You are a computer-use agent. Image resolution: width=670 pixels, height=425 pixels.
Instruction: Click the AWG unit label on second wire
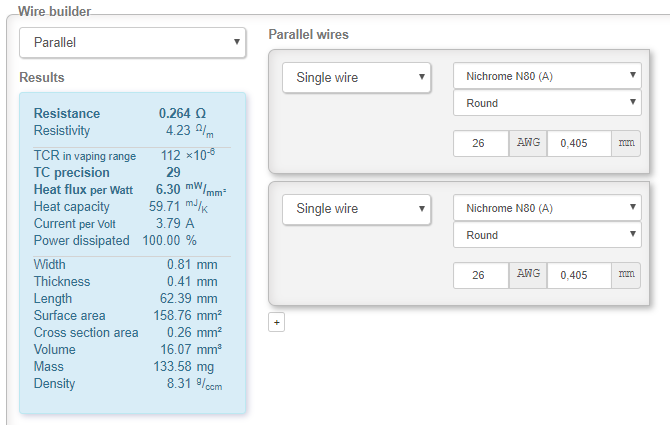tap(528, 275)
